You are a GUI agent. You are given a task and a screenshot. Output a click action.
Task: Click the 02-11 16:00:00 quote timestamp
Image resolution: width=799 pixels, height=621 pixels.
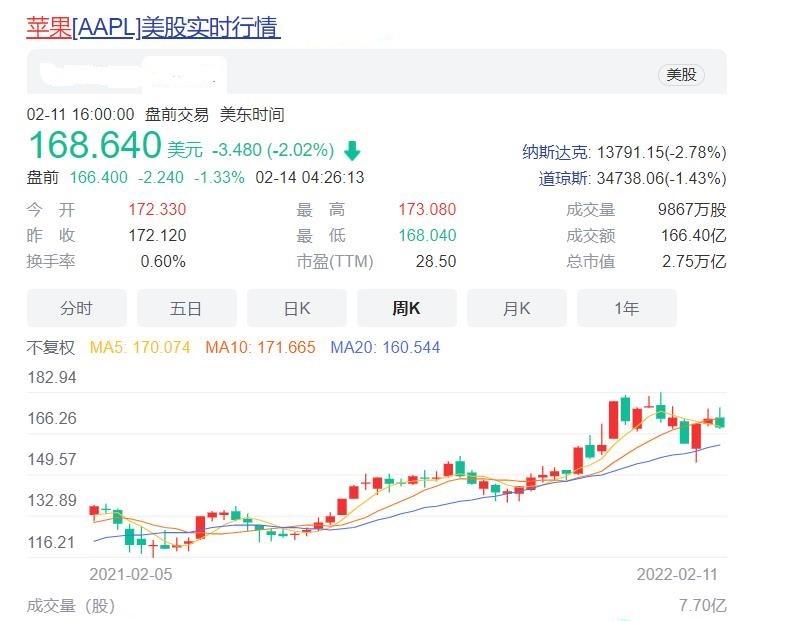[x=81, y=114]
